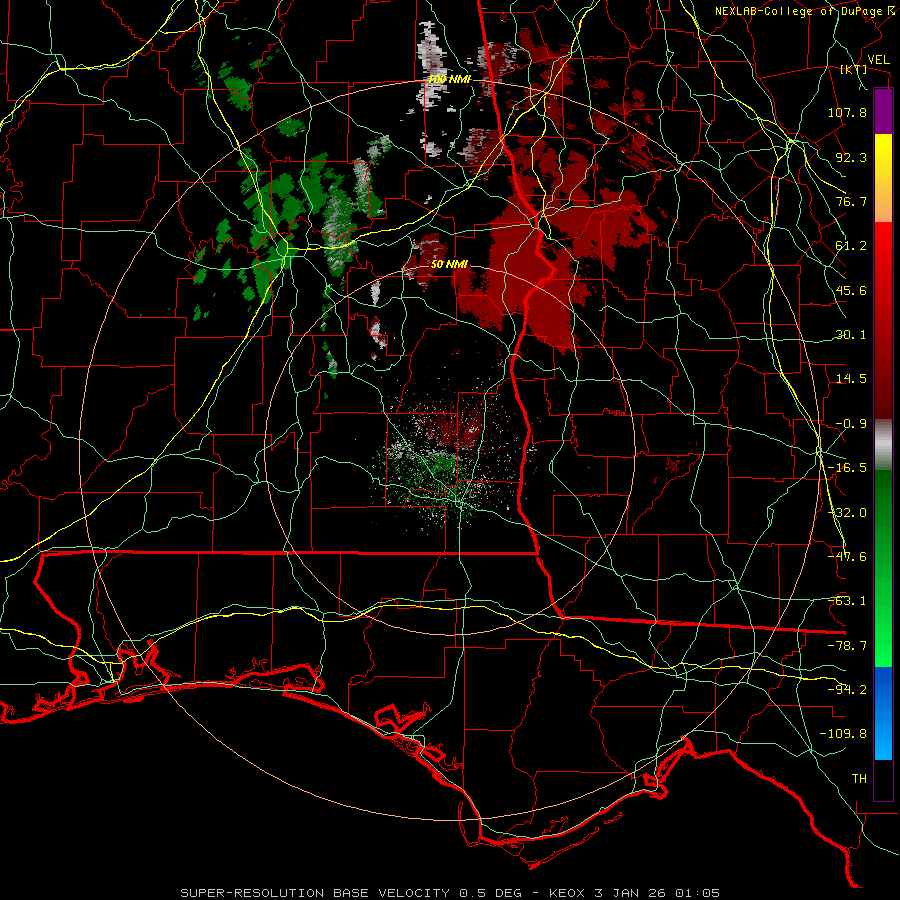Select the -32.0 legend value
Screen dimensions: 900x900
(847, 513)
